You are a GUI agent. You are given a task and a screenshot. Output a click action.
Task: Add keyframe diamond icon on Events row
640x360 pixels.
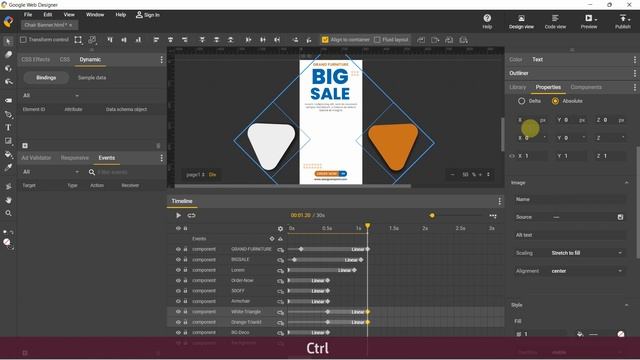pyautogui.click(x=272, y=239)
